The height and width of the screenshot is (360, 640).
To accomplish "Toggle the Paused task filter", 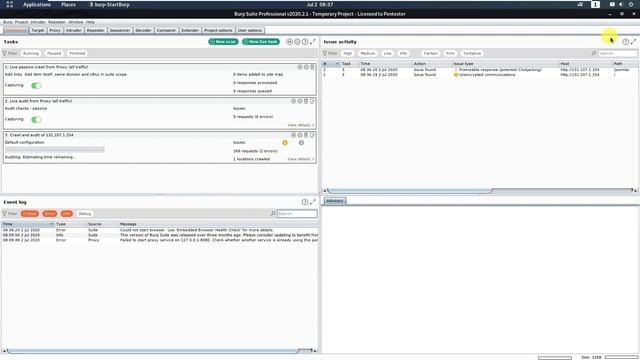I will 53,53.
